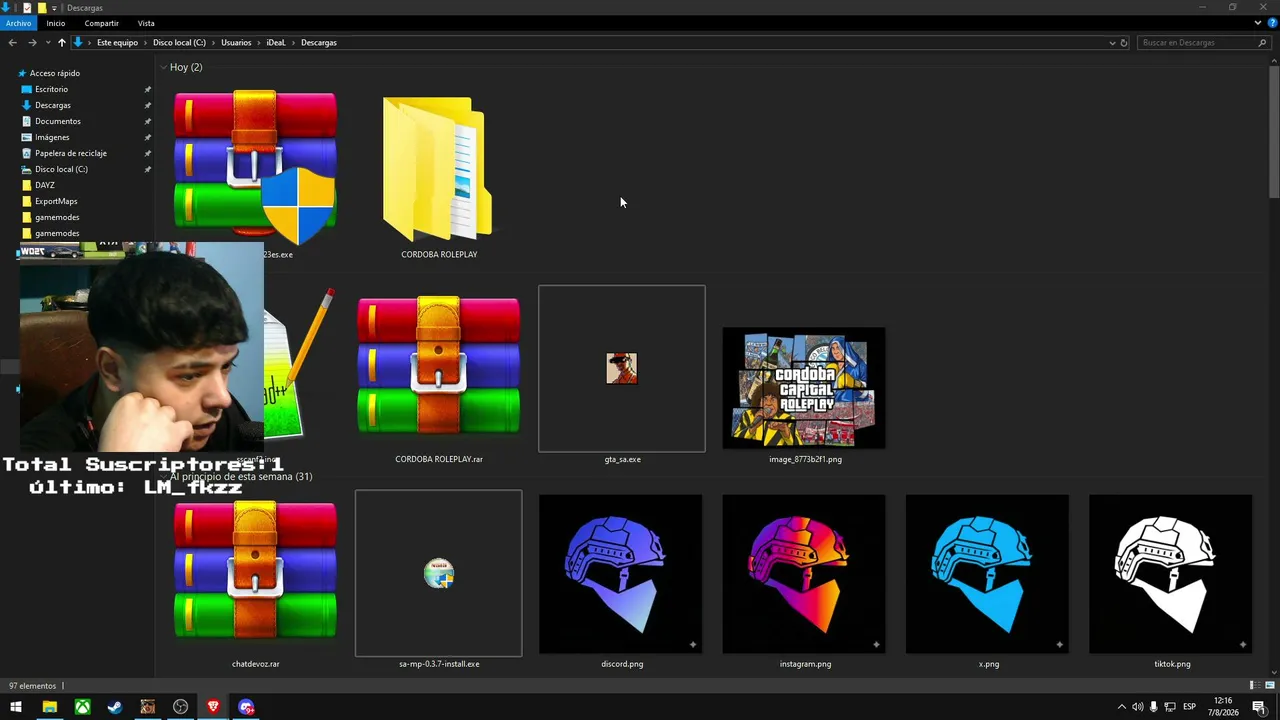
Task: Open Imágenes in the sidebar
Action: tap(52, 137)
